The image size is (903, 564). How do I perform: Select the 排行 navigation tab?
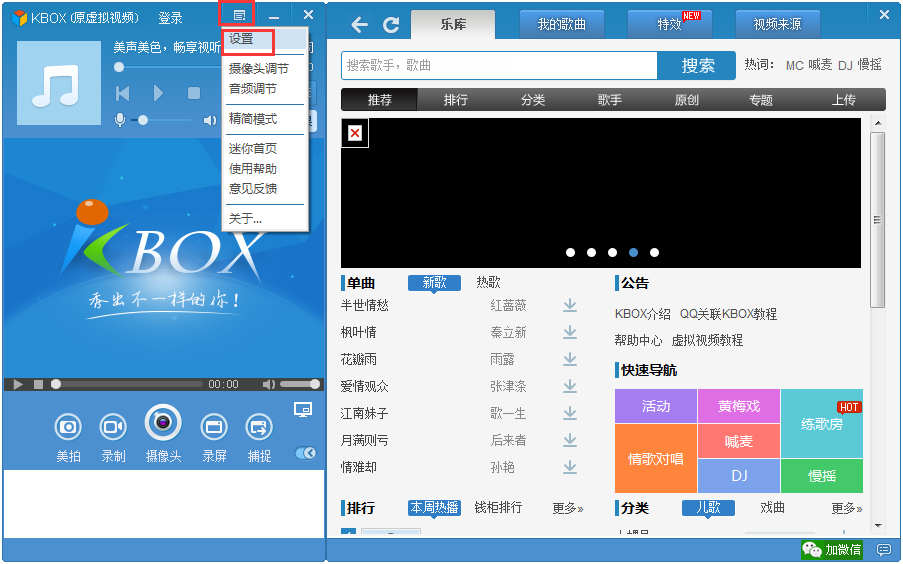(x=456, y=100)
